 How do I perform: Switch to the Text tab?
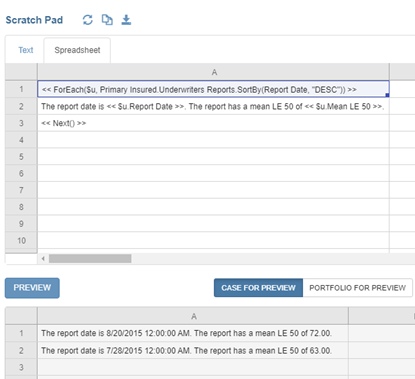pyautogui.click(x=26, y=50)
